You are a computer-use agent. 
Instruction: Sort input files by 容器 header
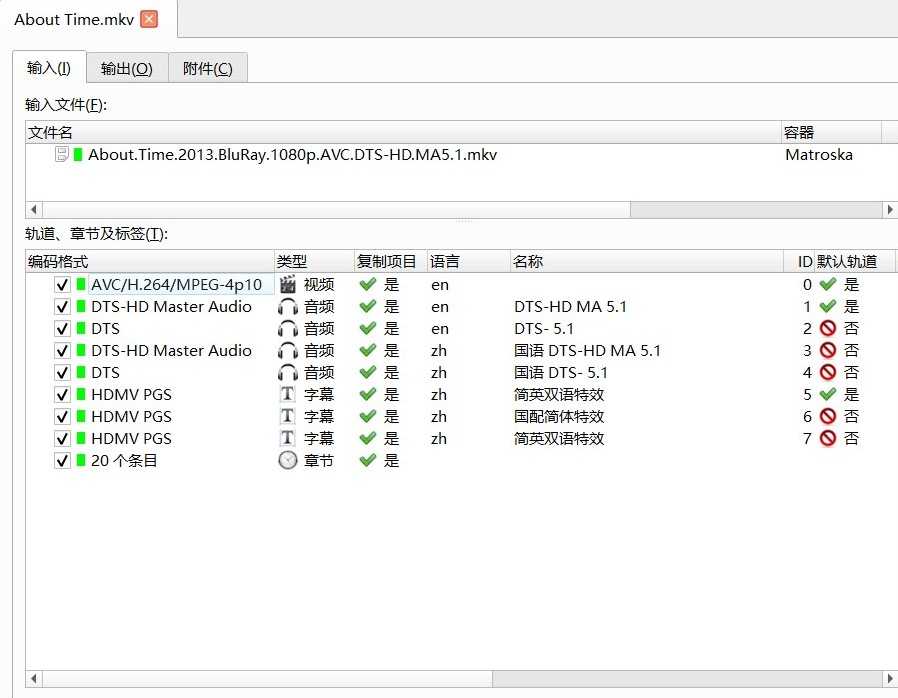coord(832,132)
